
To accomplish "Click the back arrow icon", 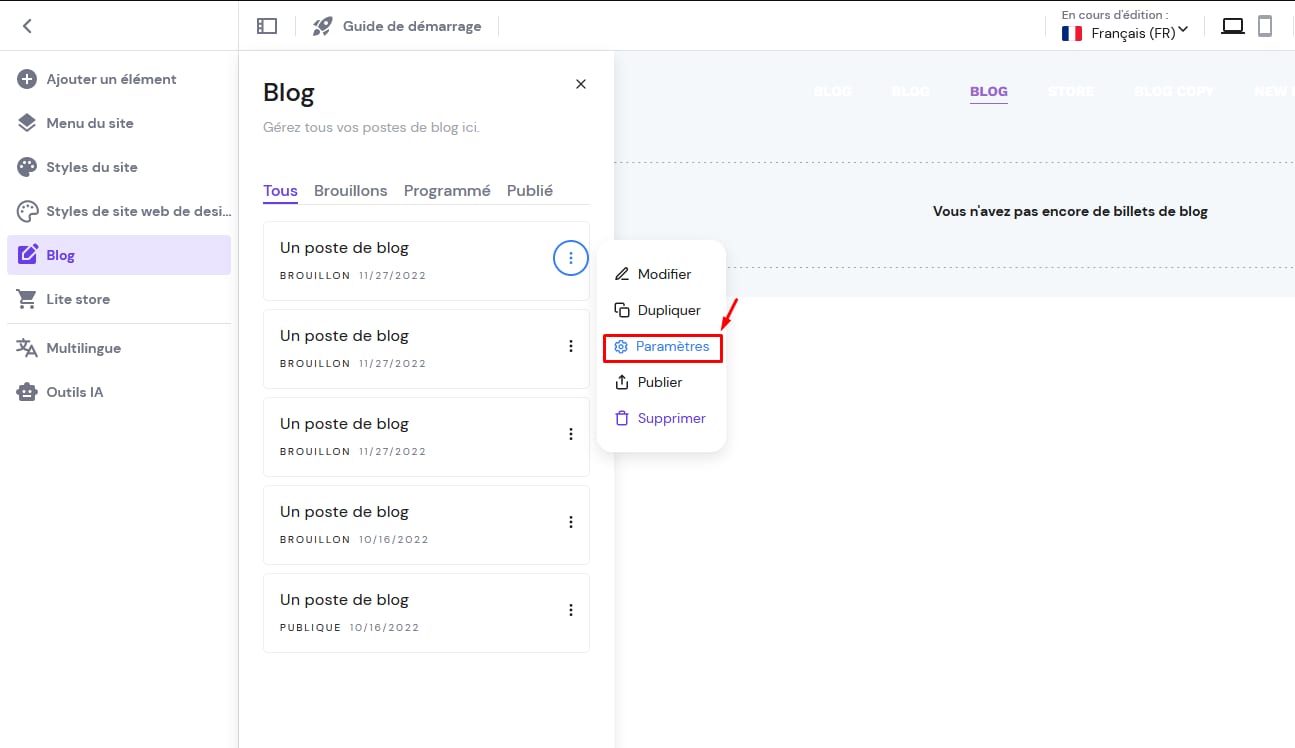I will coord(27,26).
